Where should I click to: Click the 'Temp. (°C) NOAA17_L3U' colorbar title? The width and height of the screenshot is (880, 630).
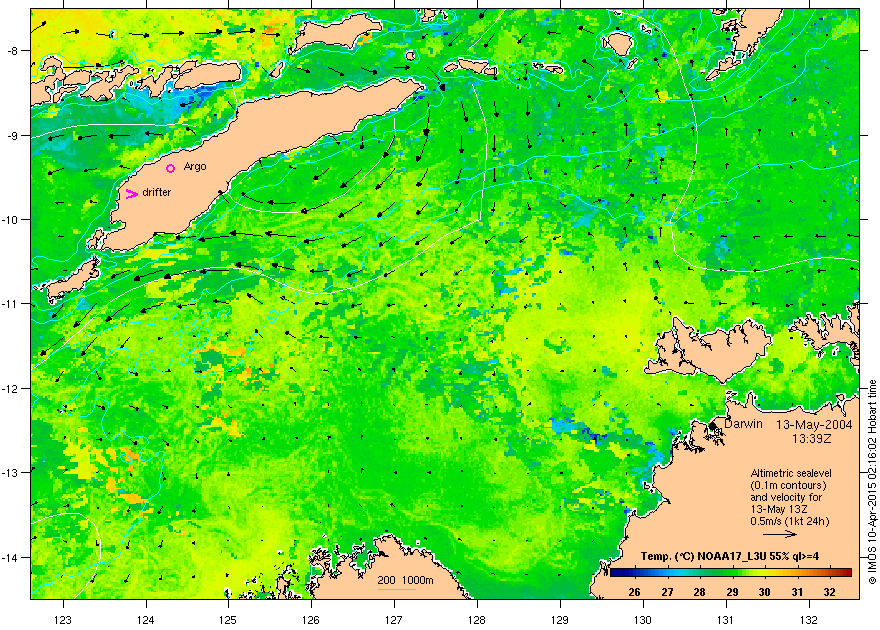click(730, 557)
